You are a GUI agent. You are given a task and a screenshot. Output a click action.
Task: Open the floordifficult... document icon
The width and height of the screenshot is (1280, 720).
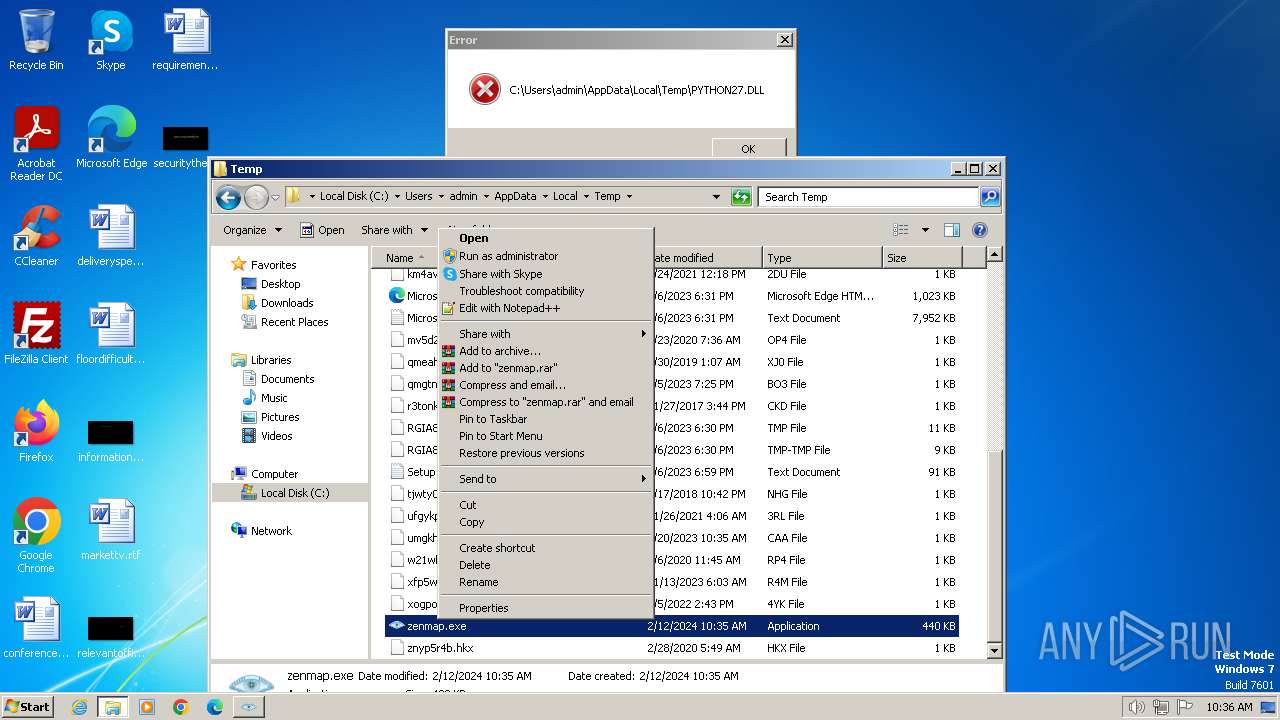click(110, 334)
